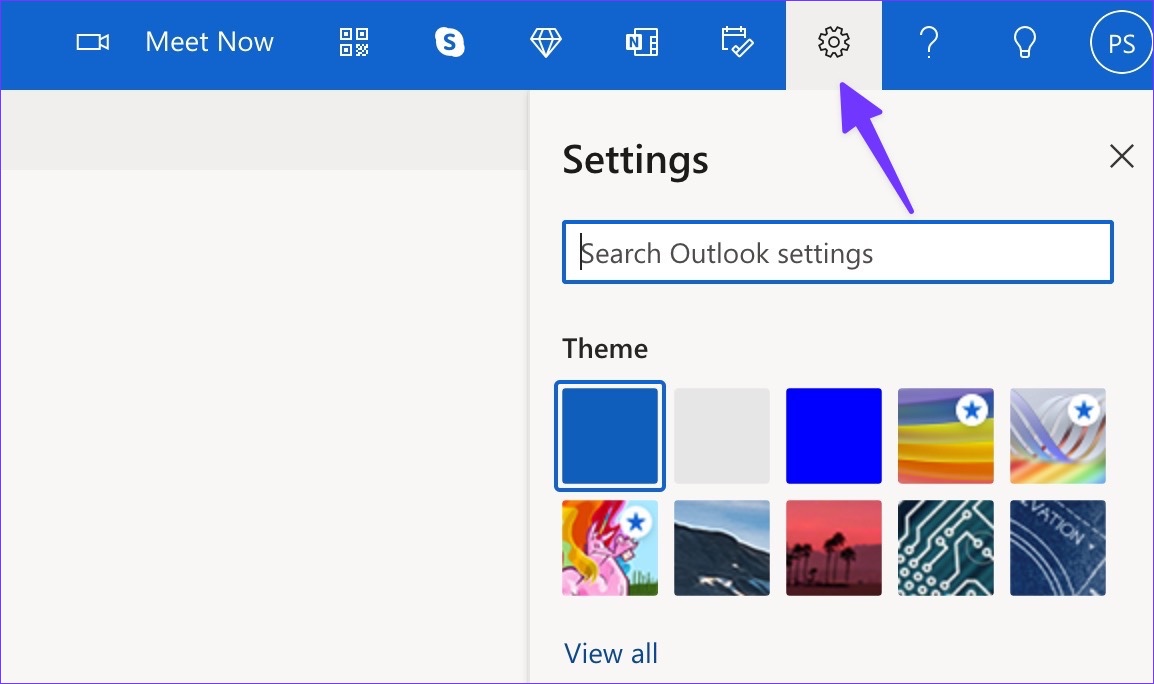Close the Settings panel
Viewport: 1154px width, 684px height.
coord(1121,156)
